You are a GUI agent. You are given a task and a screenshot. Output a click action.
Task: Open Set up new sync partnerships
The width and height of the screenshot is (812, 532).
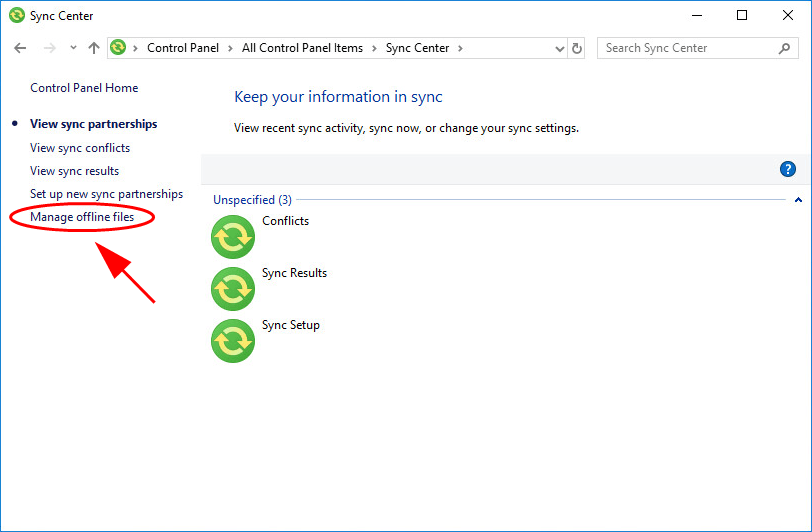[x=106, y=194]
